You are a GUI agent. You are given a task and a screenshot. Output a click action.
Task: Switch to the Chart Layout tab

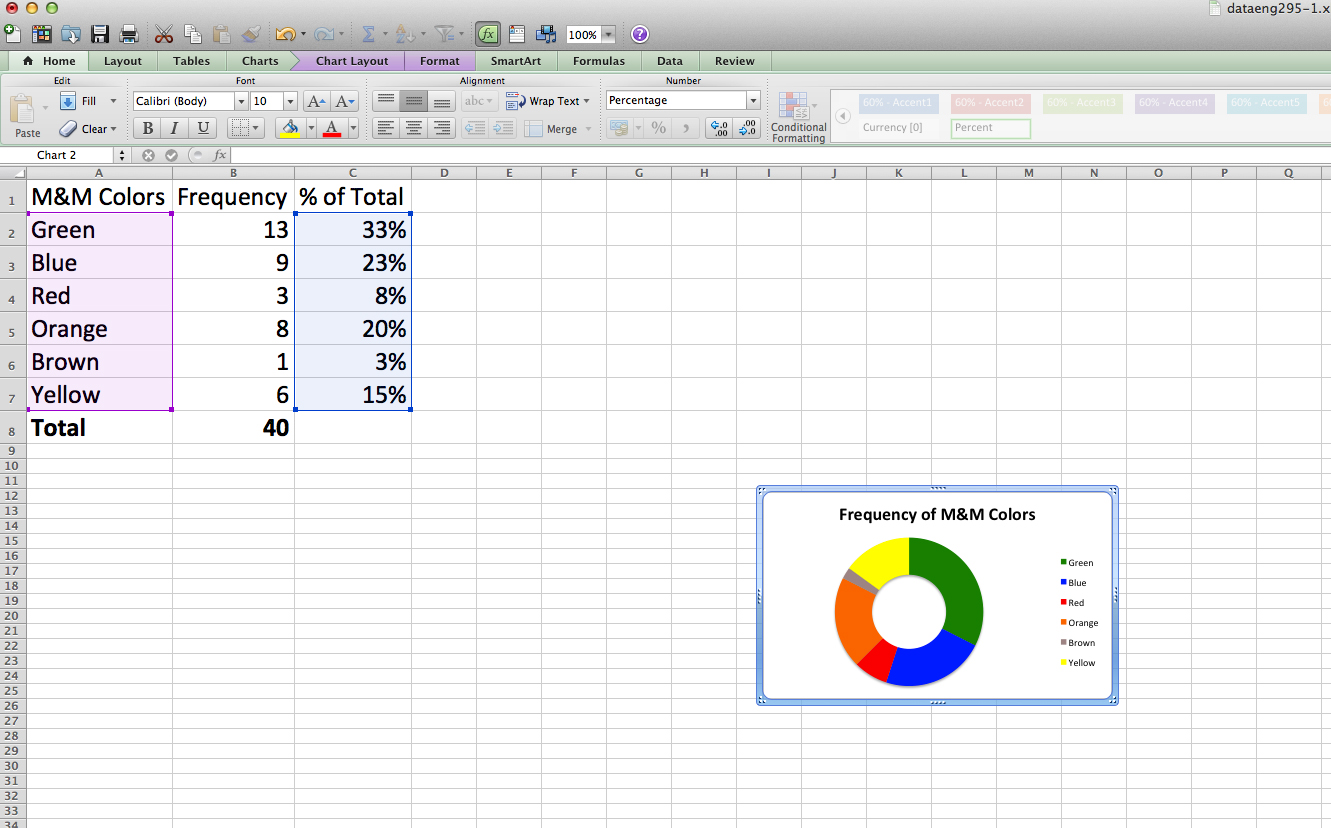(352, 61)
